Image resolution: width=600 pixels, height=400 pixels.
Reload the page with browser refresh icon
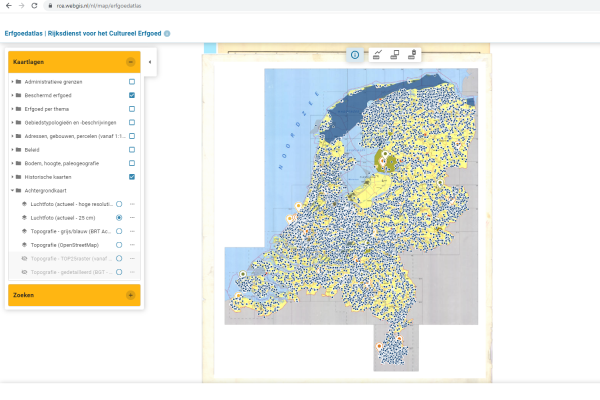click(x=33, y=6)
